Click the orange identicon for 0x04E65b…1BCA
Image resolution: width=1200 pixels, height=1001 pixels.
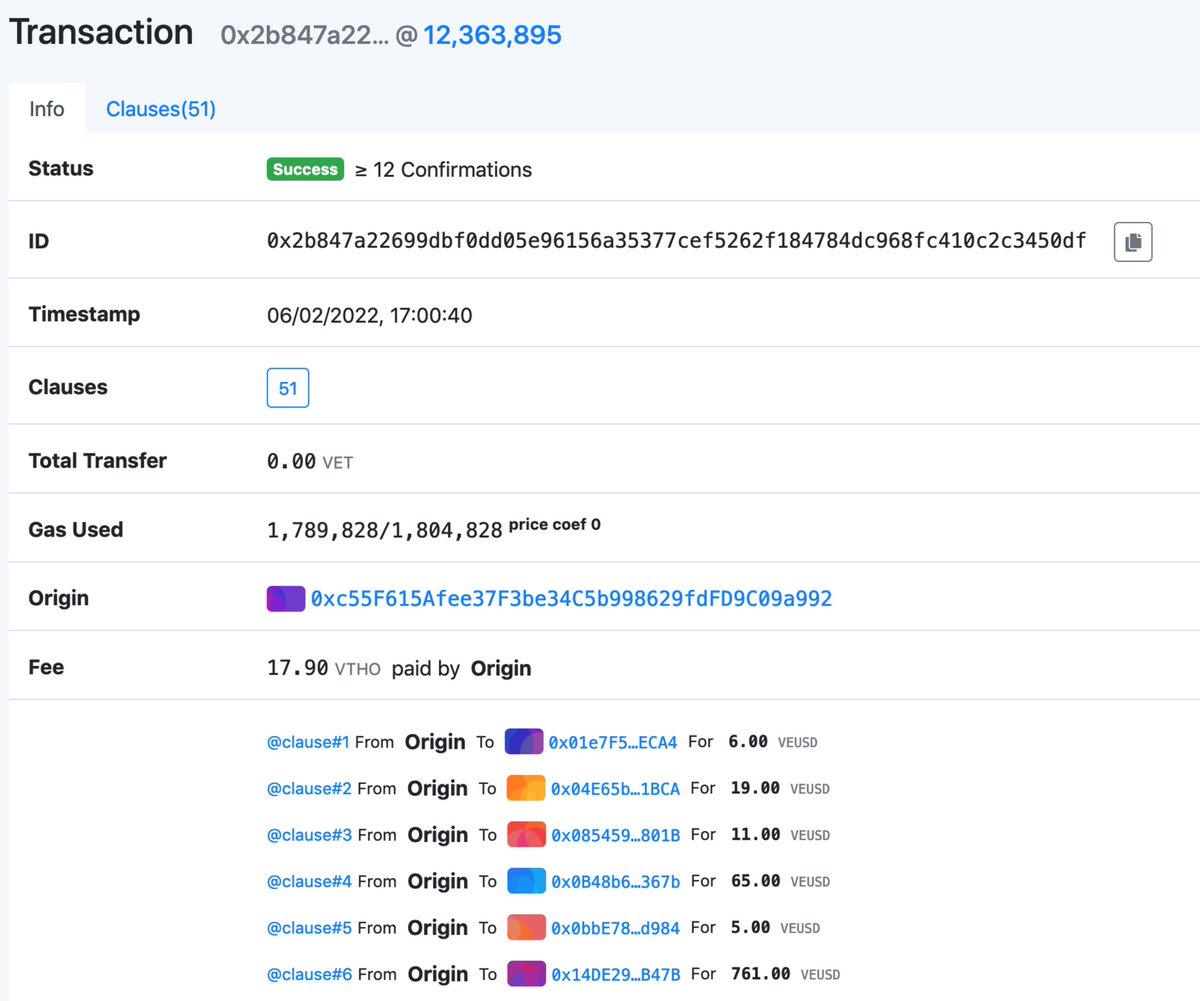pos(526,788)
